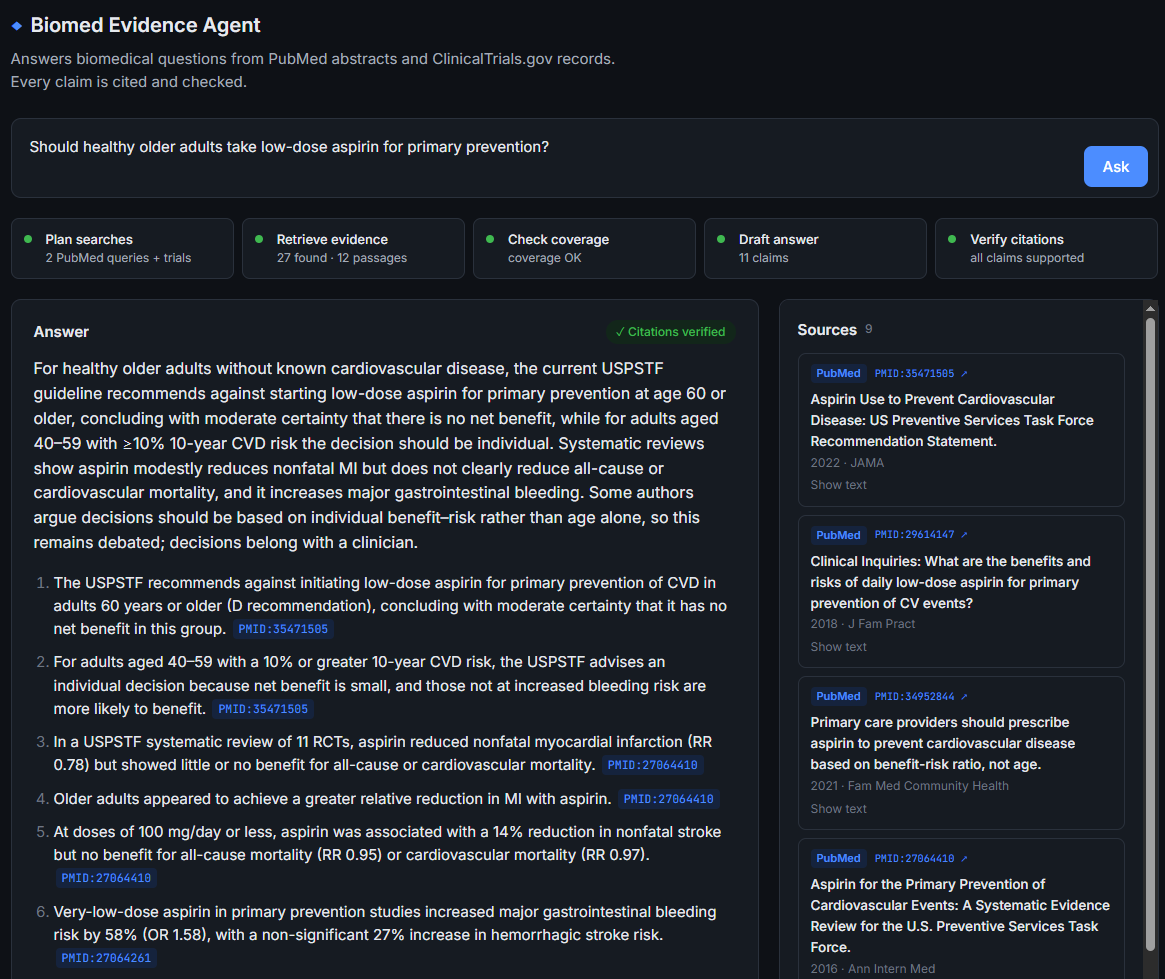Click the Citations verified badge

671,332
